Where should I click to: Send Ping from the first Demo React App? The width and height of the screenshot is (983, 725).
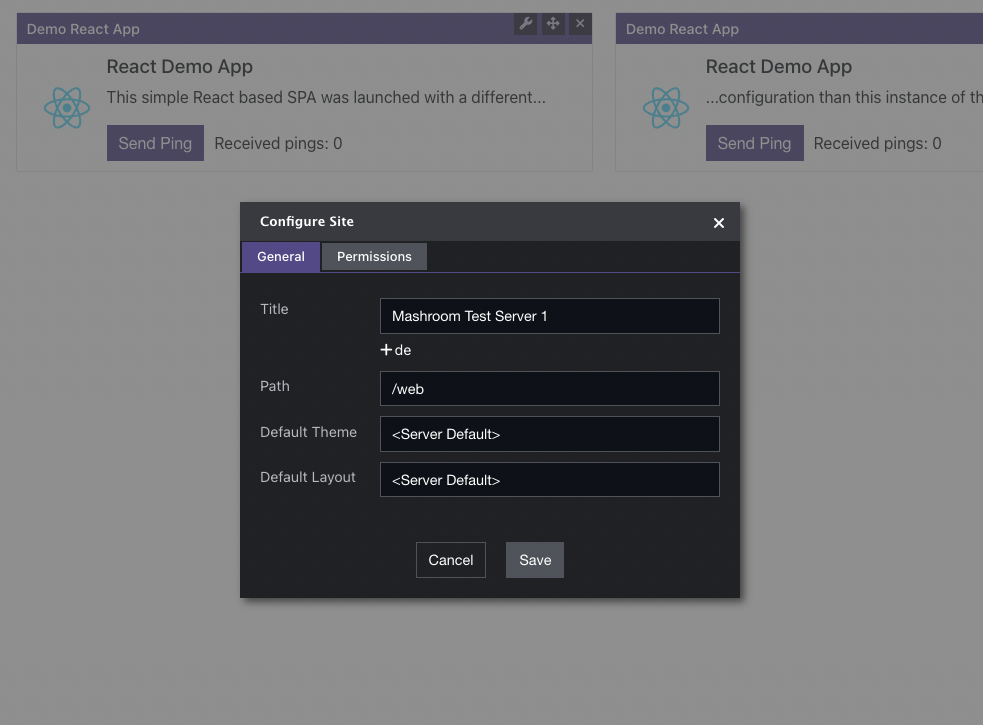point(155,143)
